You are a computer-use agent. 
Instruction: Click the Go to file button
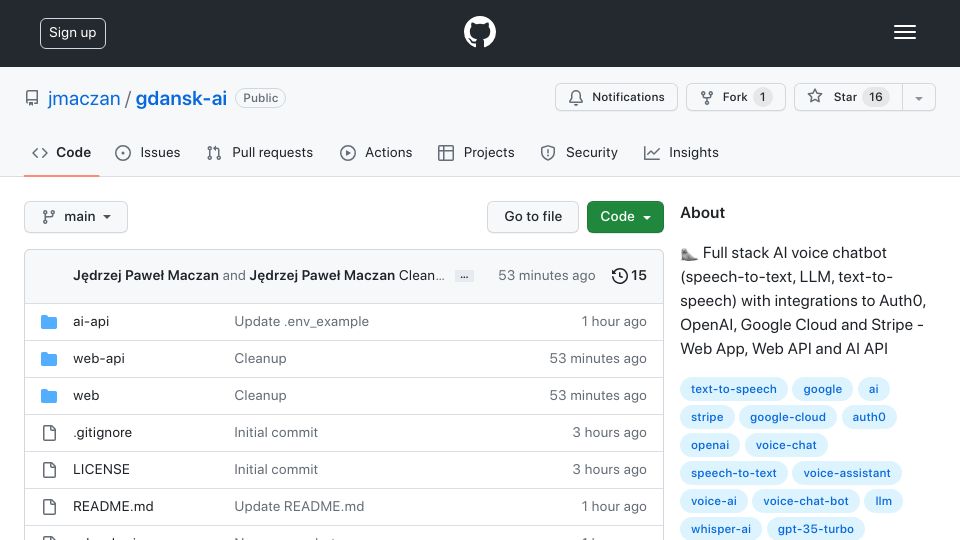[533, 217]
